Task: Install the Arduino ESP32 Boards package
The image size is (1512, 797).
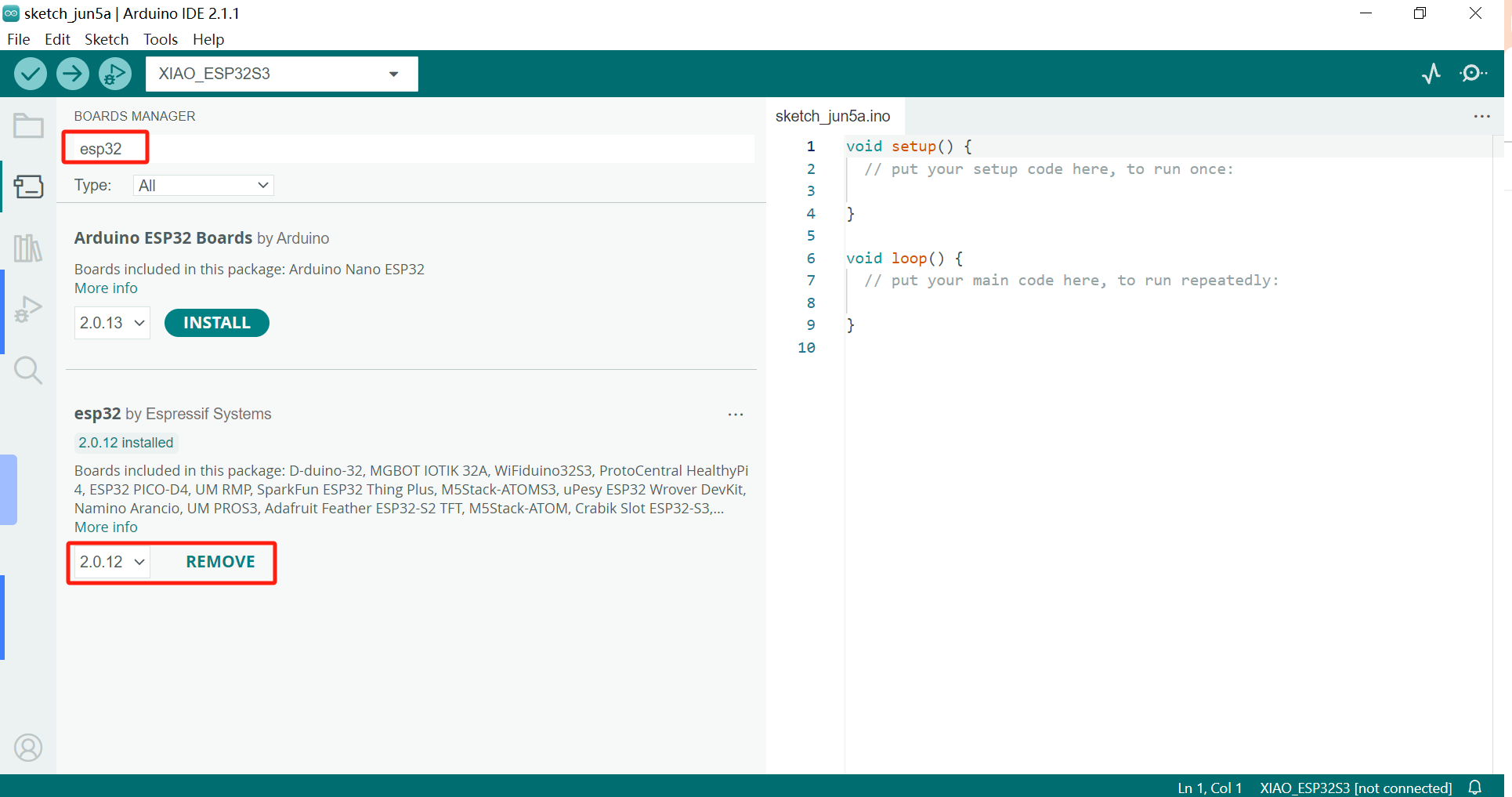Action: (216, 323)
